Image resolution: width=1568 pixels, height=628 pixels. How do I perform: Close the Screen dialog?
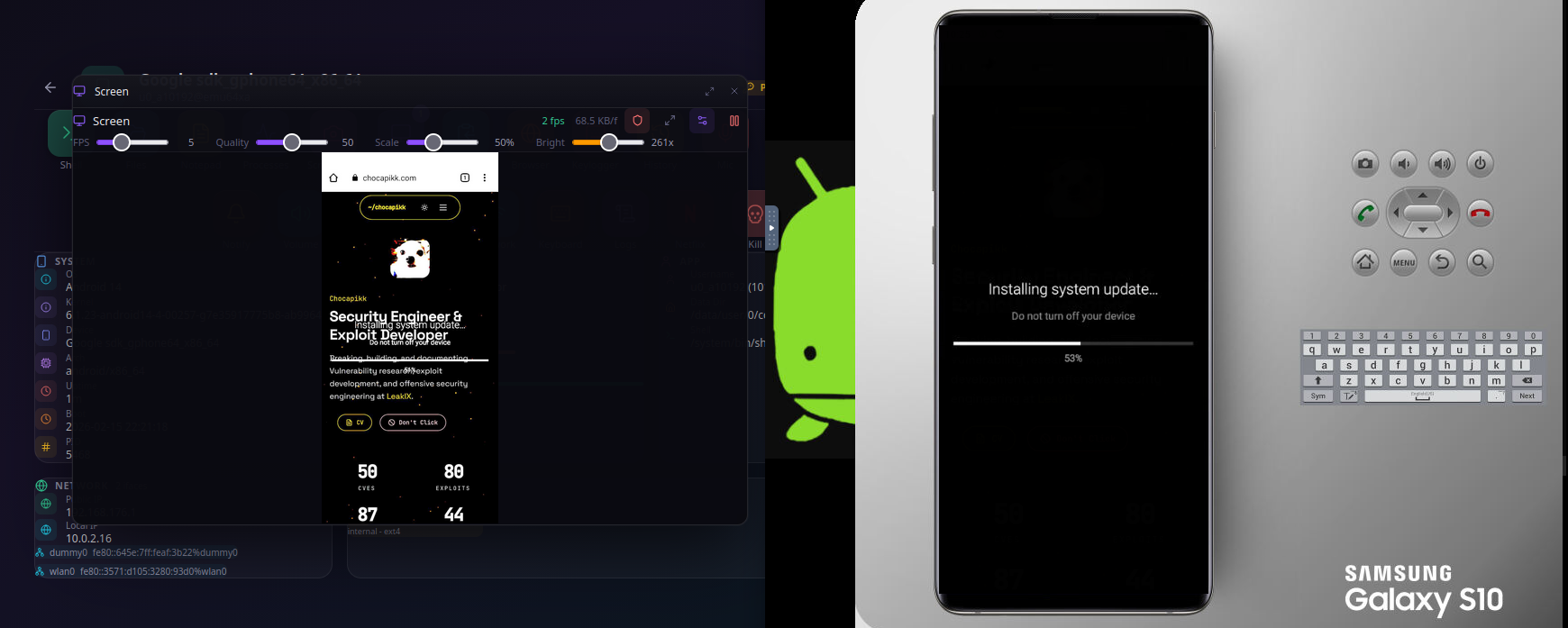tap(734, 91)
